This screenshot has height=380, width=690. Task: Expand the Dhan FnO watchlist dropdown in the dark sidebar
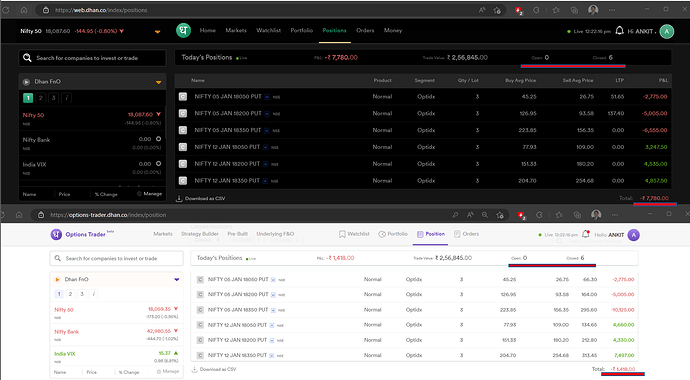point(158,82)
